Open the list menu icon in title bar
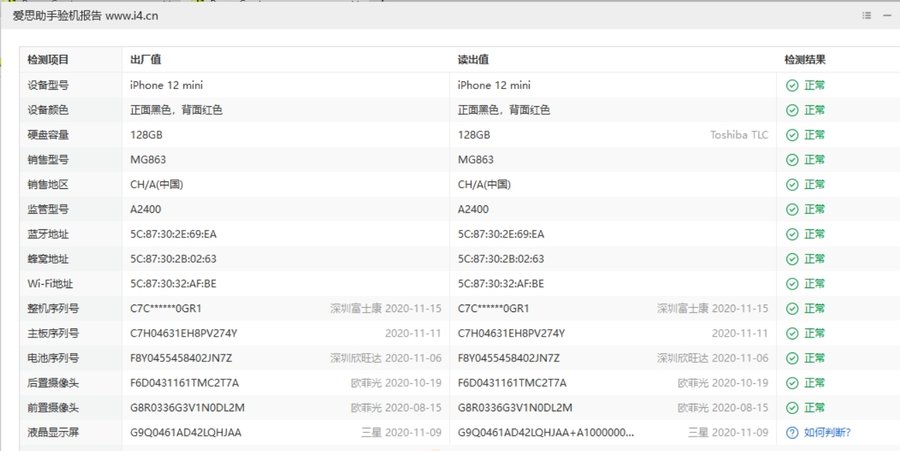The image size is (900, 451). [x=867, y=15]
